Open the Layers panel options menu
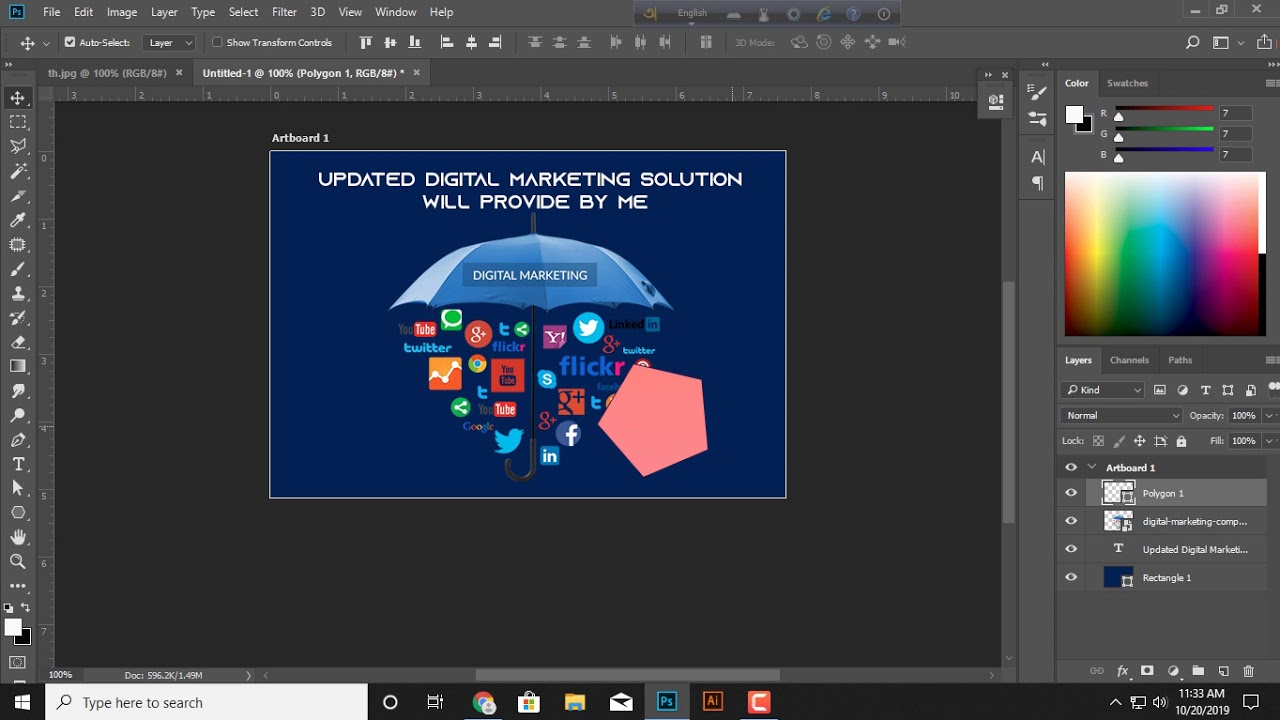The width and height of the screenshot is (1280, 720). (1272, 360)
